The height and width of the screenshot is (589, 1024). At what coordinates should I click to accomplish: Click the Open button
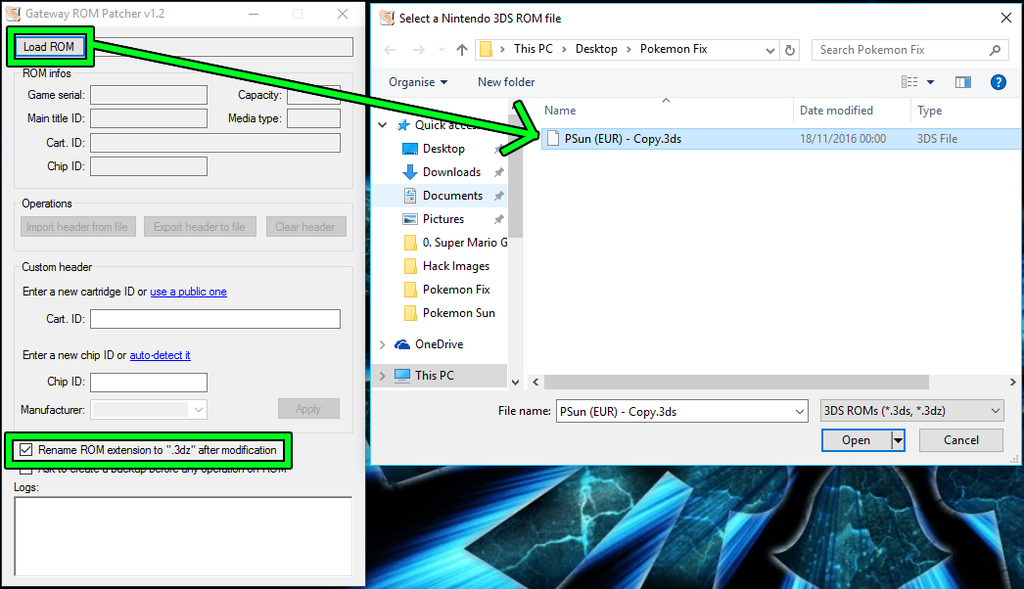[x=856, y=440]
